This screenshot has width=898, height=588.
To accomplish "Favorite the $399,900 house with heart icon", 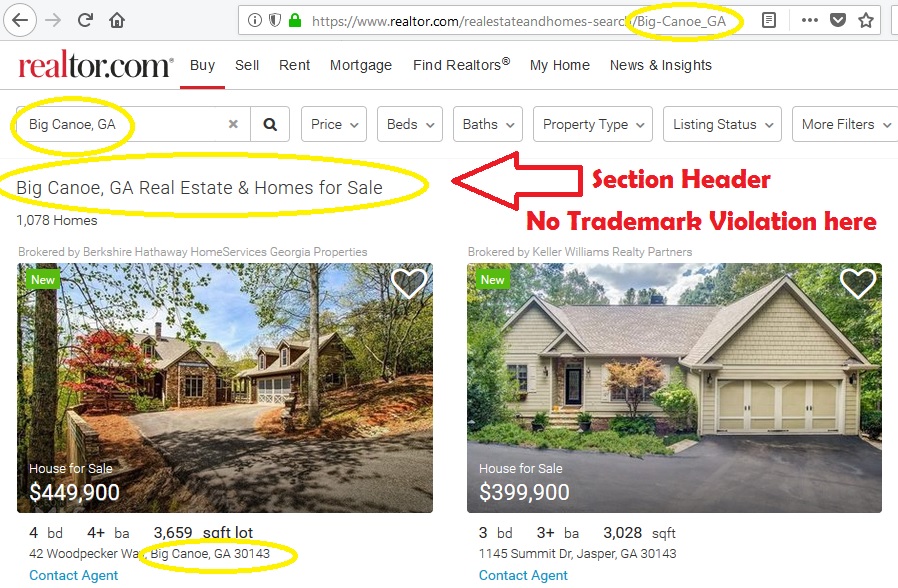I will click(858, 283).
